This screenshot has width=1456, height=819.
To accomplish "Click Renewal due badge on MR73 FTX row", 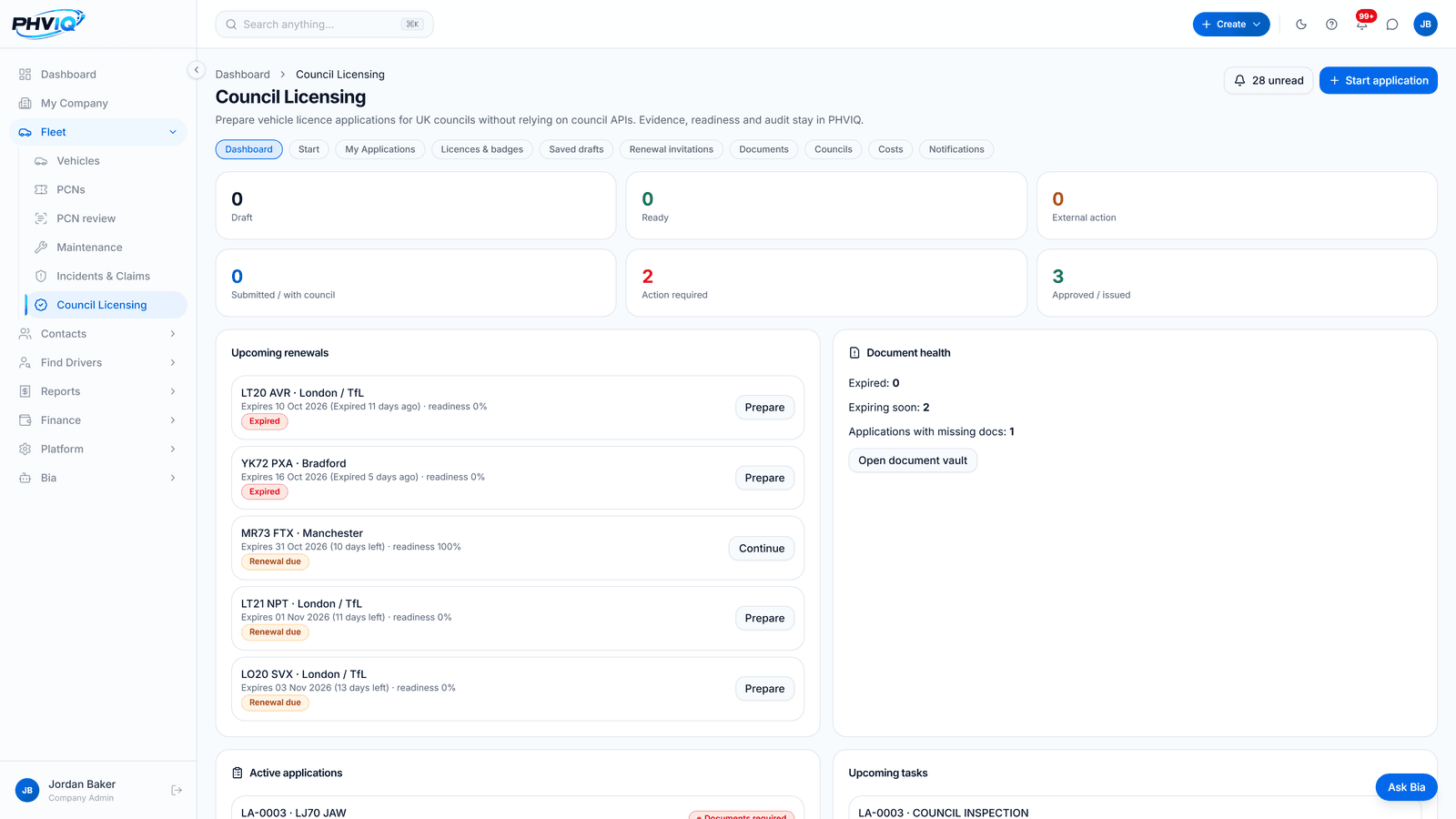I will 275,561.
